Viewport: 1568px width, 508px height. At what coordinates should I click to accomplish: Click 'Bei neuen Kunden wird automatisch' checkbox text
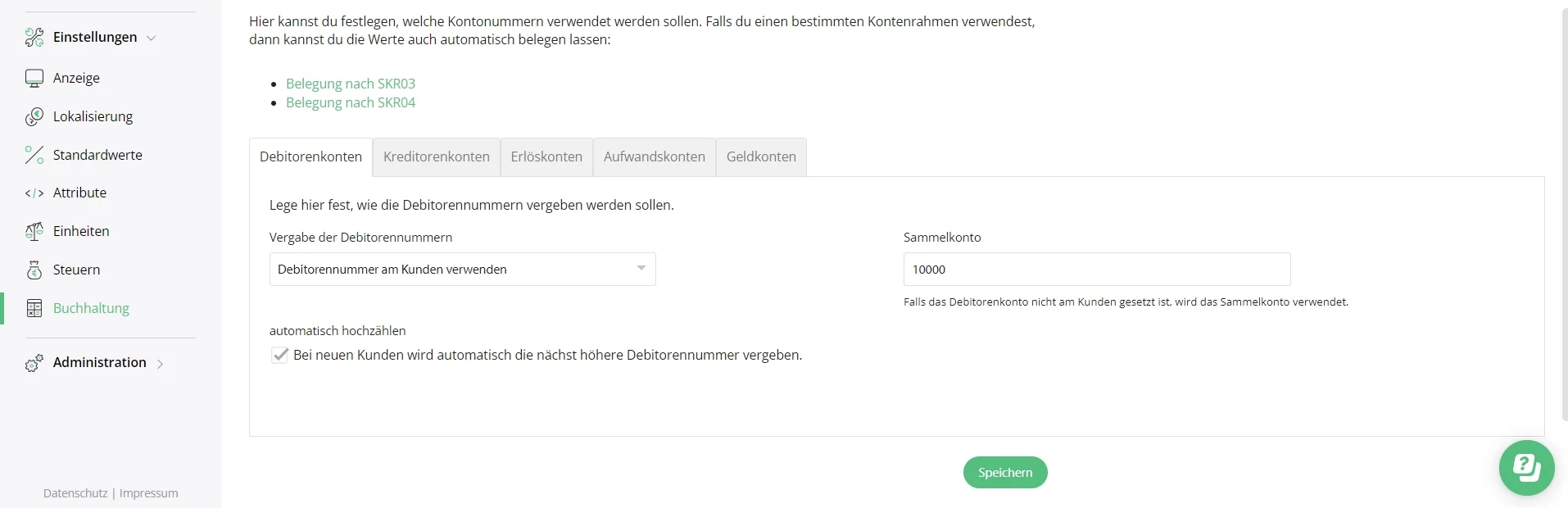click(547, 355)
